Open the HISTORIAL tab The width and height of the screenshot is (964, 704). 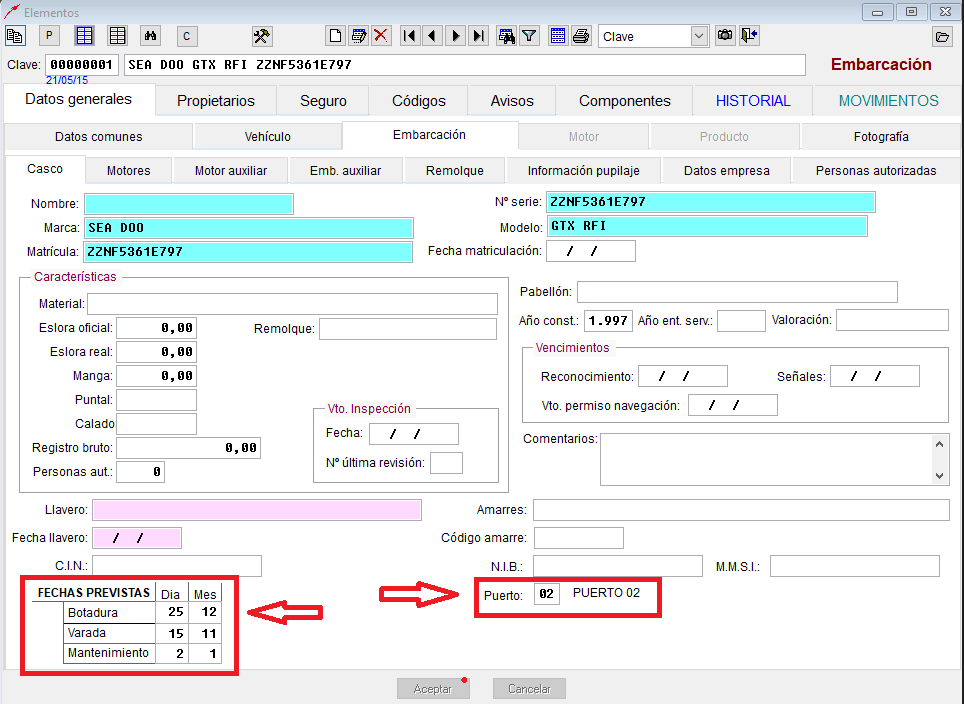tap(753, 101)
